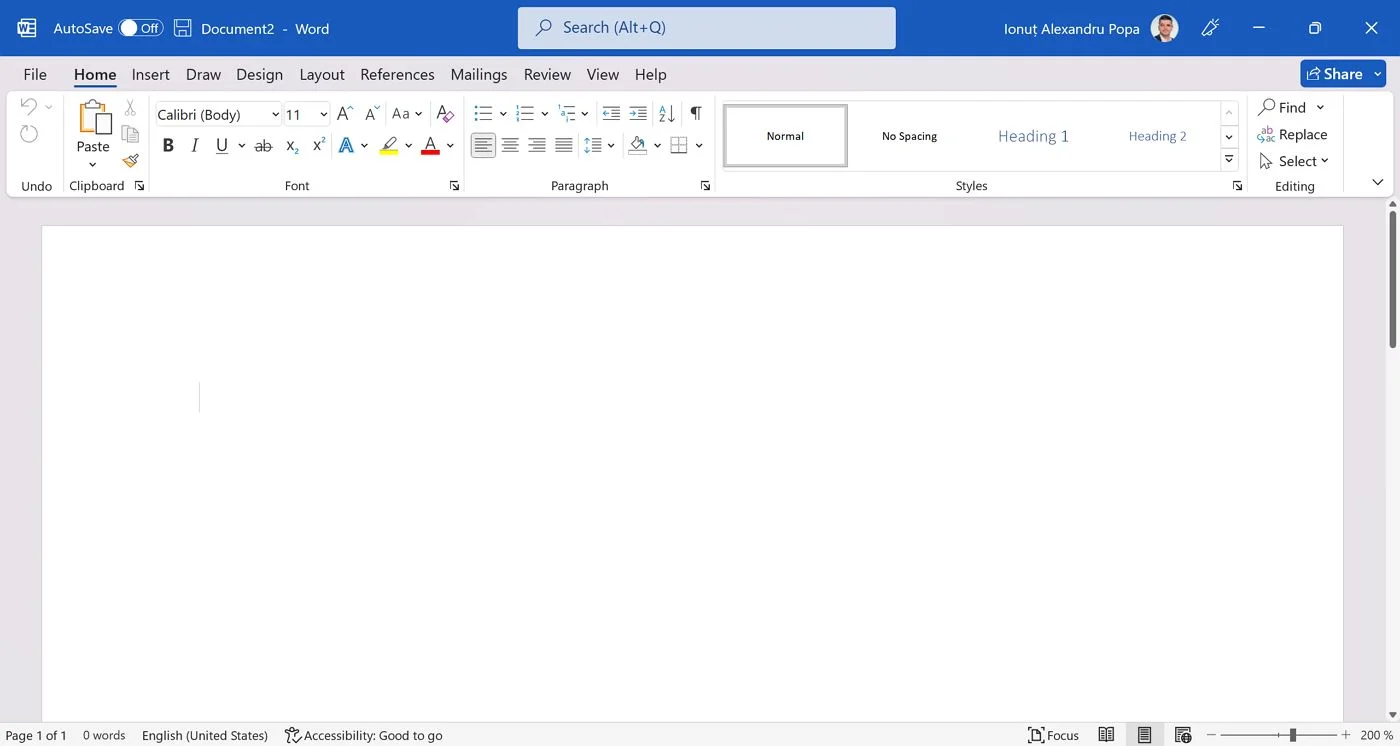1400x746 pixels.
Task: Toggle show paragraph marks pilcrow
Action: [x=696, y=114]
